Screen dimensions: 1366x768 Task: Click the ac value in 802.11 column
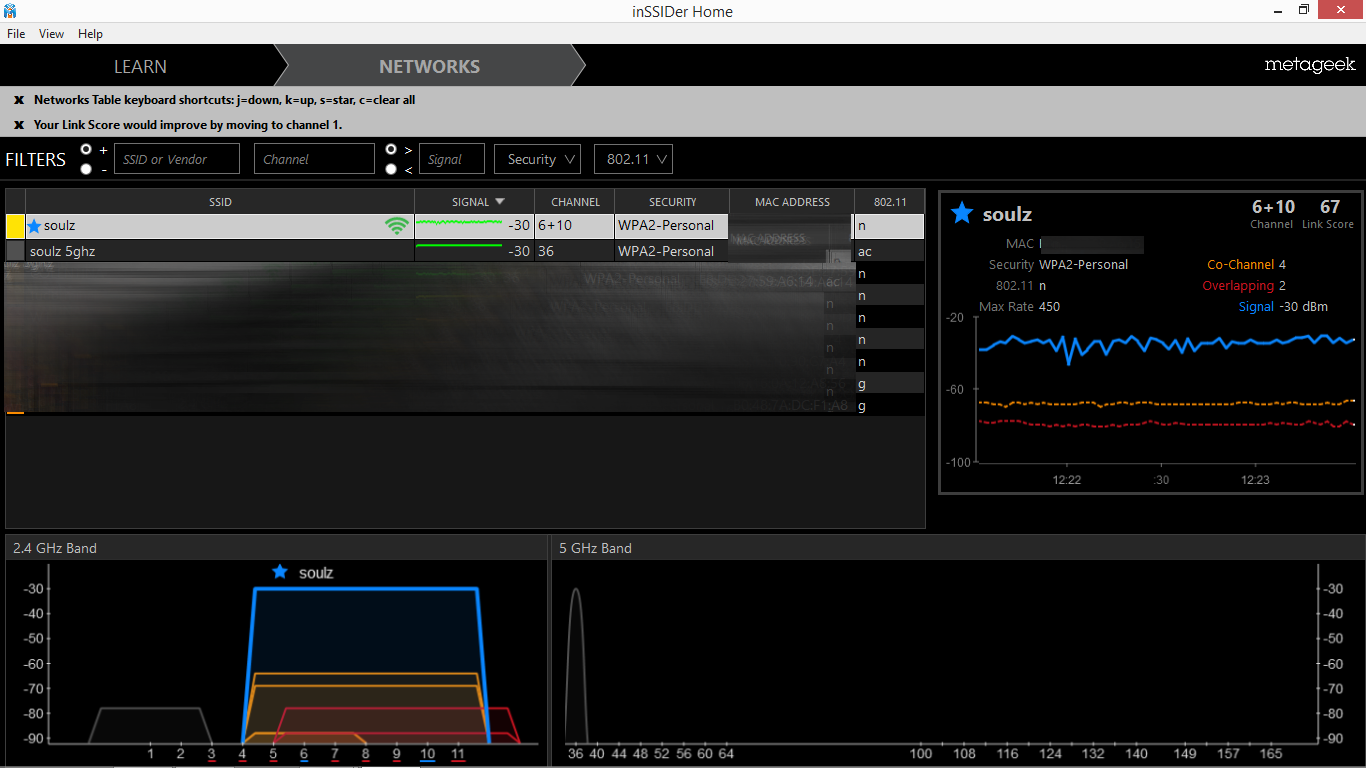(x=865, y=252)
